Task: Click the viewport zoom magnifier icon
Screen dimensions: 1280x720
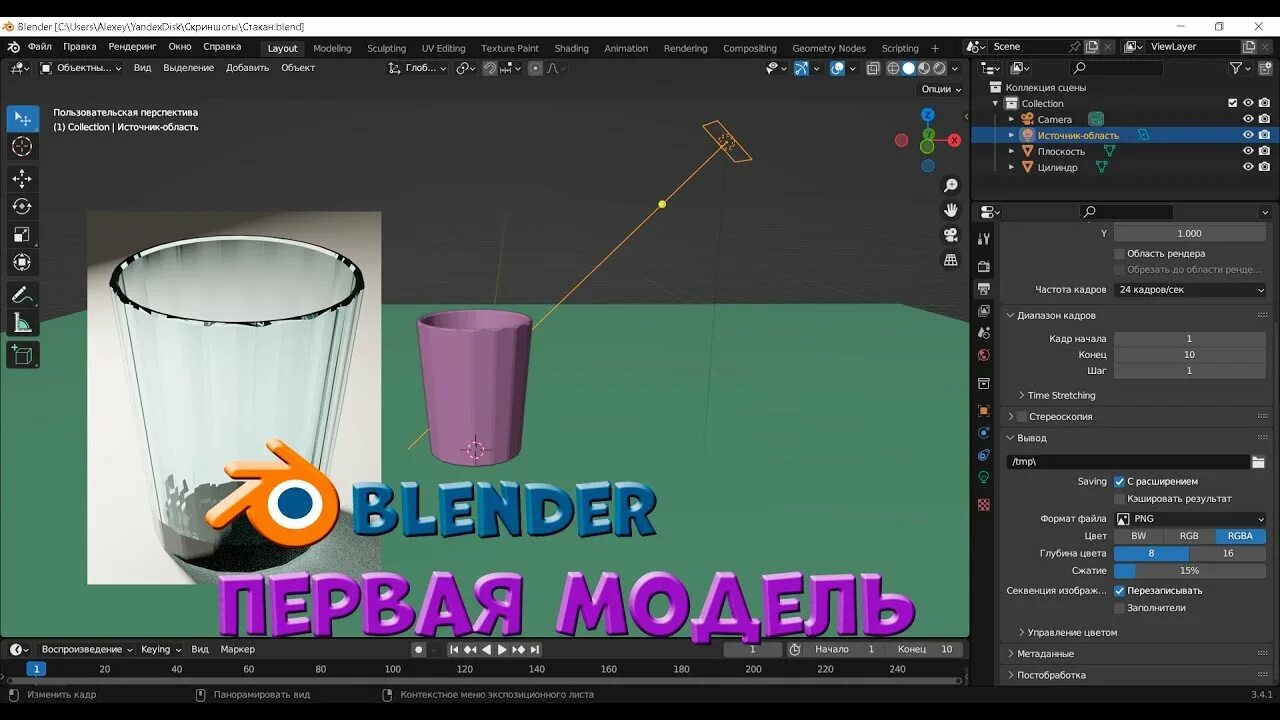Action: pos(951,186)
